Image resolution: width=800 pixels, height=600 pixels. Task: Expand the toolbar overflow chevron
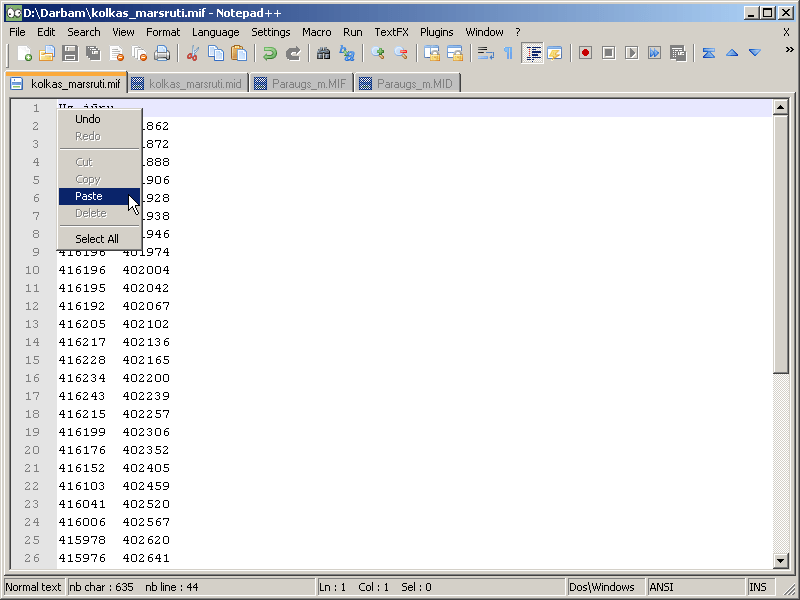[789, 49]
